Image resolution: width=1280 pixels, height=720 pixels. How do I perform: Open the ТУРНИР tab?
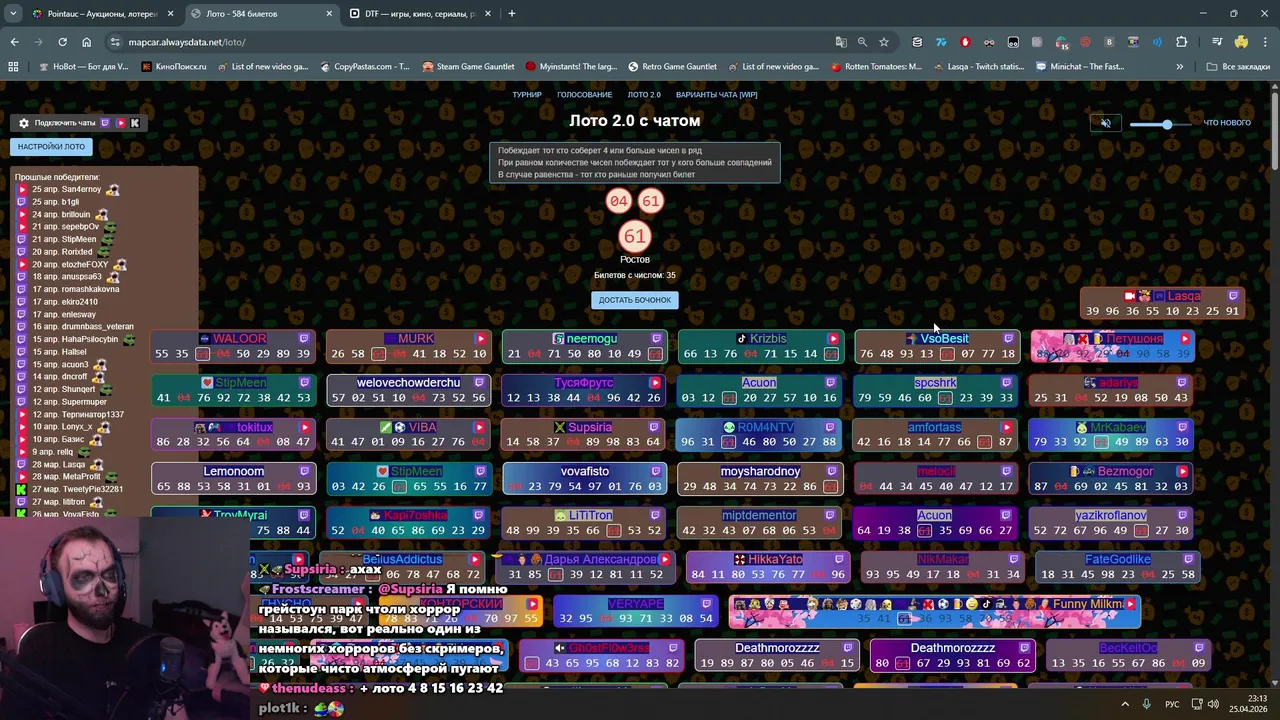(527, 95)
